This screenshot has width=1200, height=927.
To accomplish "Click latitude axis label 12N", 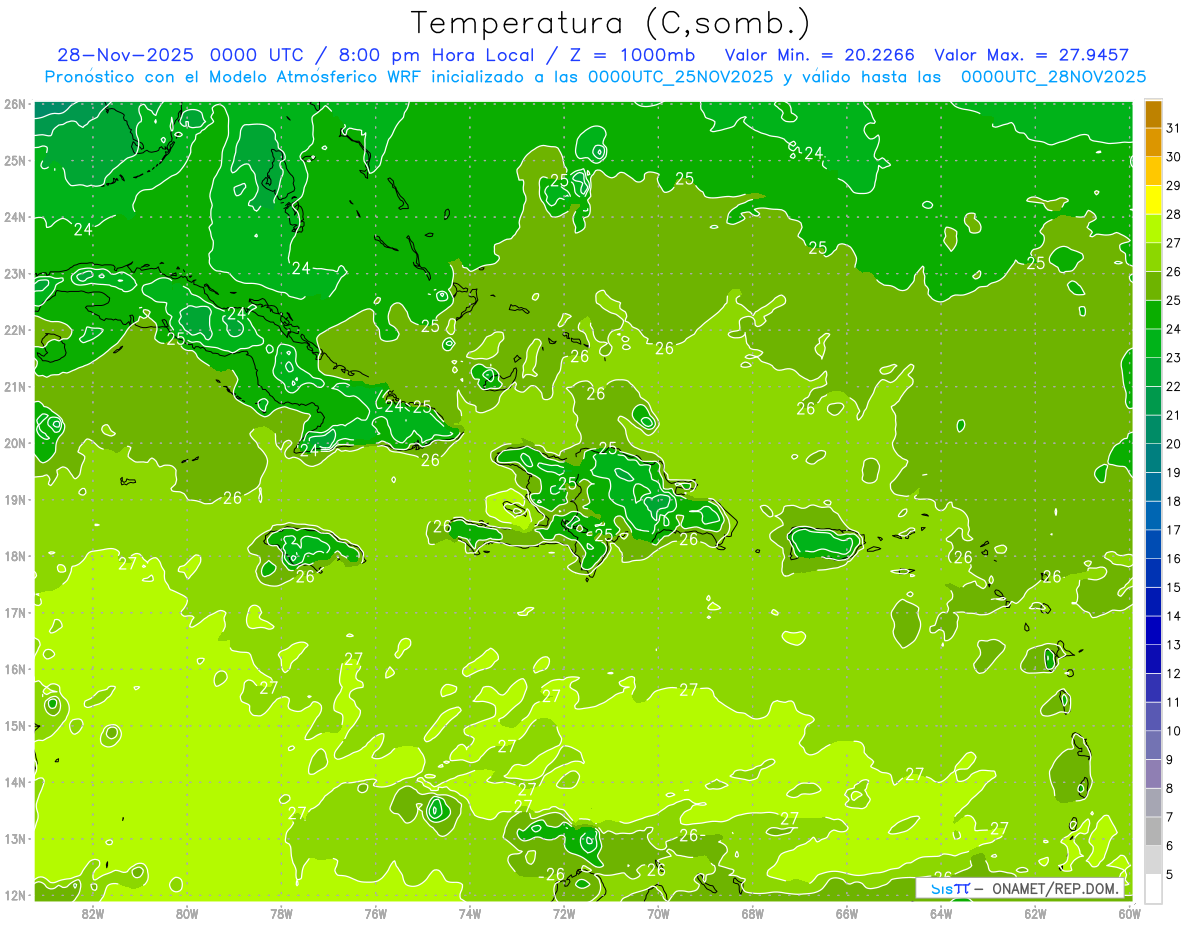I will coord(14,895).
